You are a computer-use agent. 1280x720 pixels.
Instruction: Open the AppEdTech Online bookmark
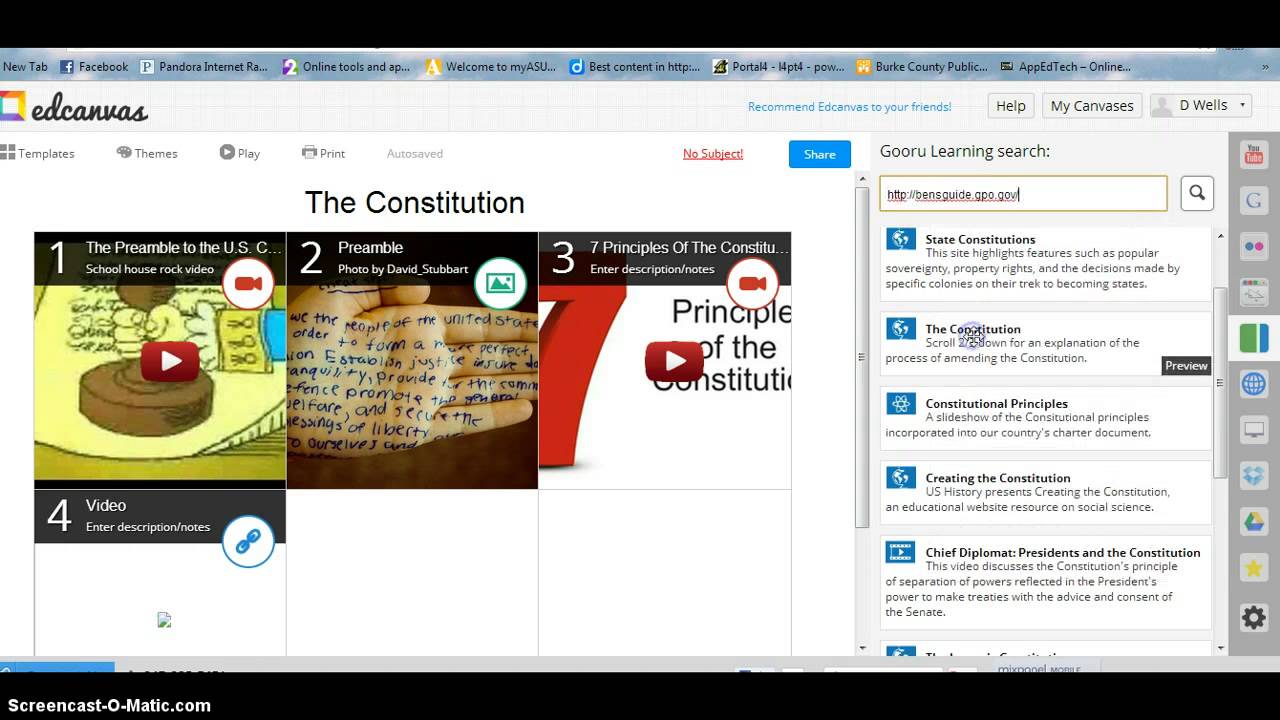(x=1066, y=67)
